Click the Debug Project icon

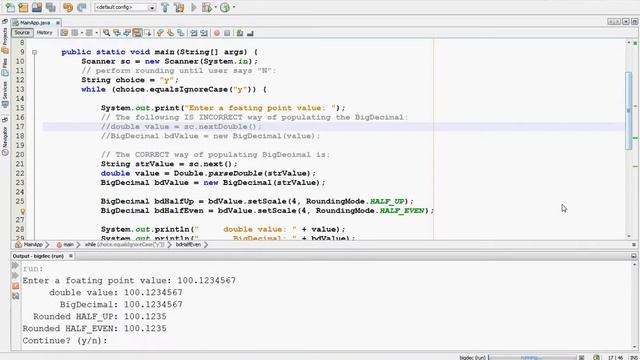point(207,7)
